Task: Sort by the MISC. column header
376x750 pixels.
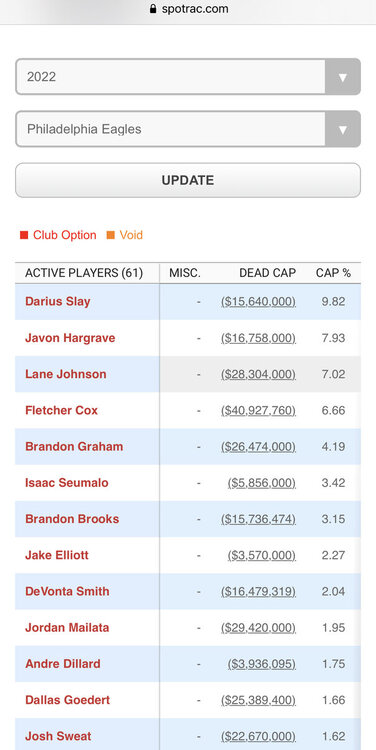Action: click(185, 273)
